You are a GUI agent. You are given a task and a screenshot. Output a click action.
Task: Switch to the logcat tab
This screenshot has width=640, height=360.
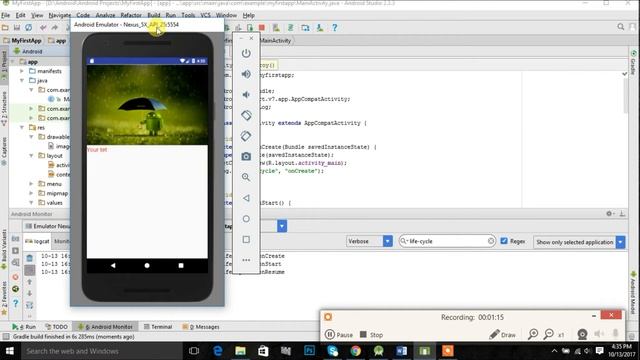[37, 241]
